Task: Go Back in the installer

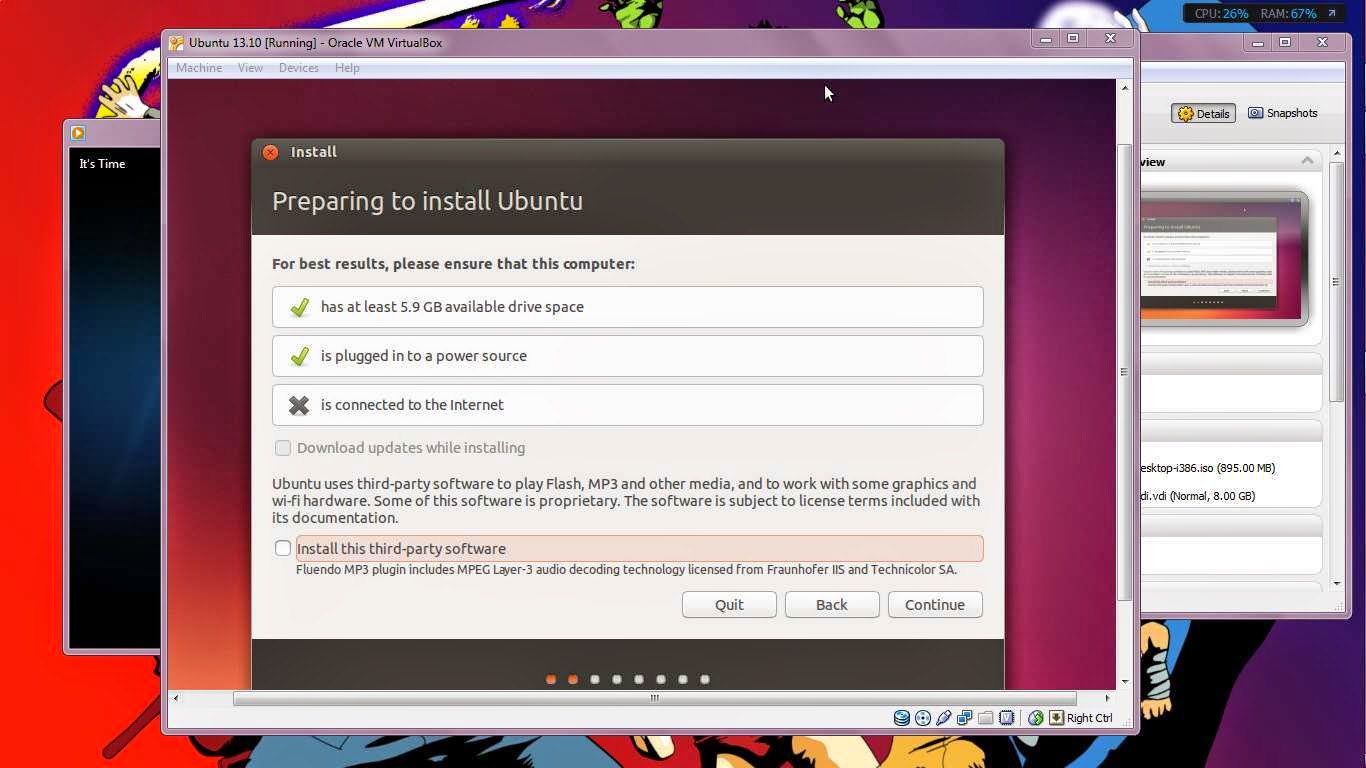Action: [x=832, y=605]
